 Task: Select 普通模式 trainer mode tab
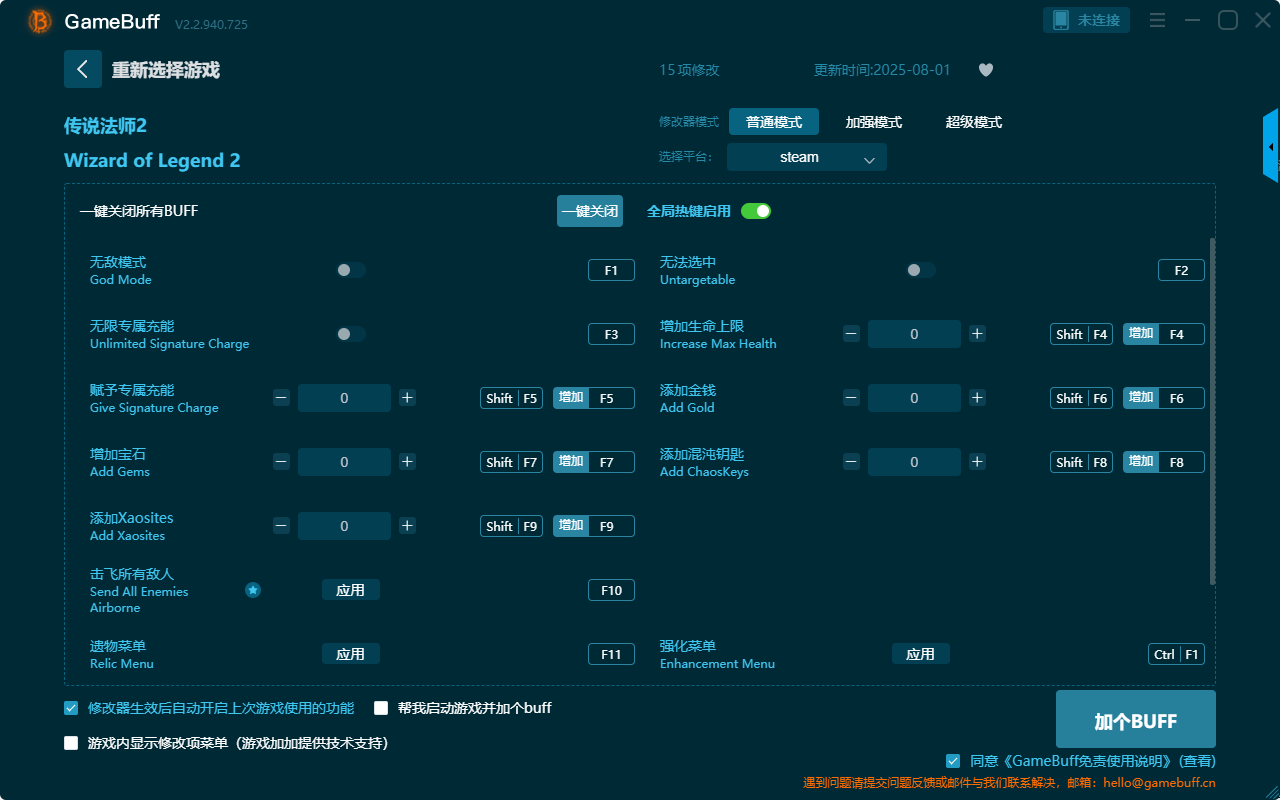point(774,122)
